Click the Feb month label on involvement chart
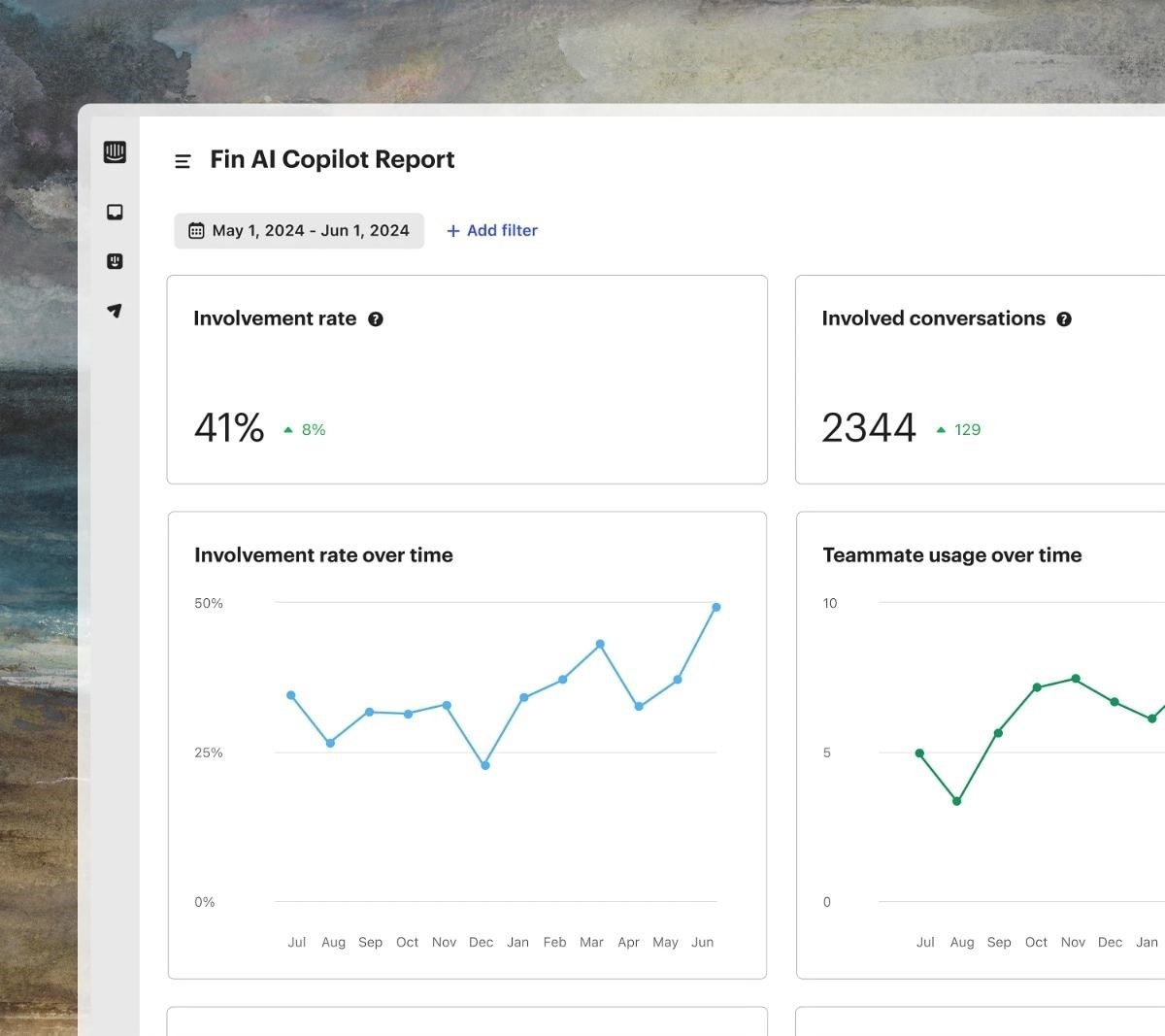The width and height of the screenshot is (1165, 1036). pos(554,942)
